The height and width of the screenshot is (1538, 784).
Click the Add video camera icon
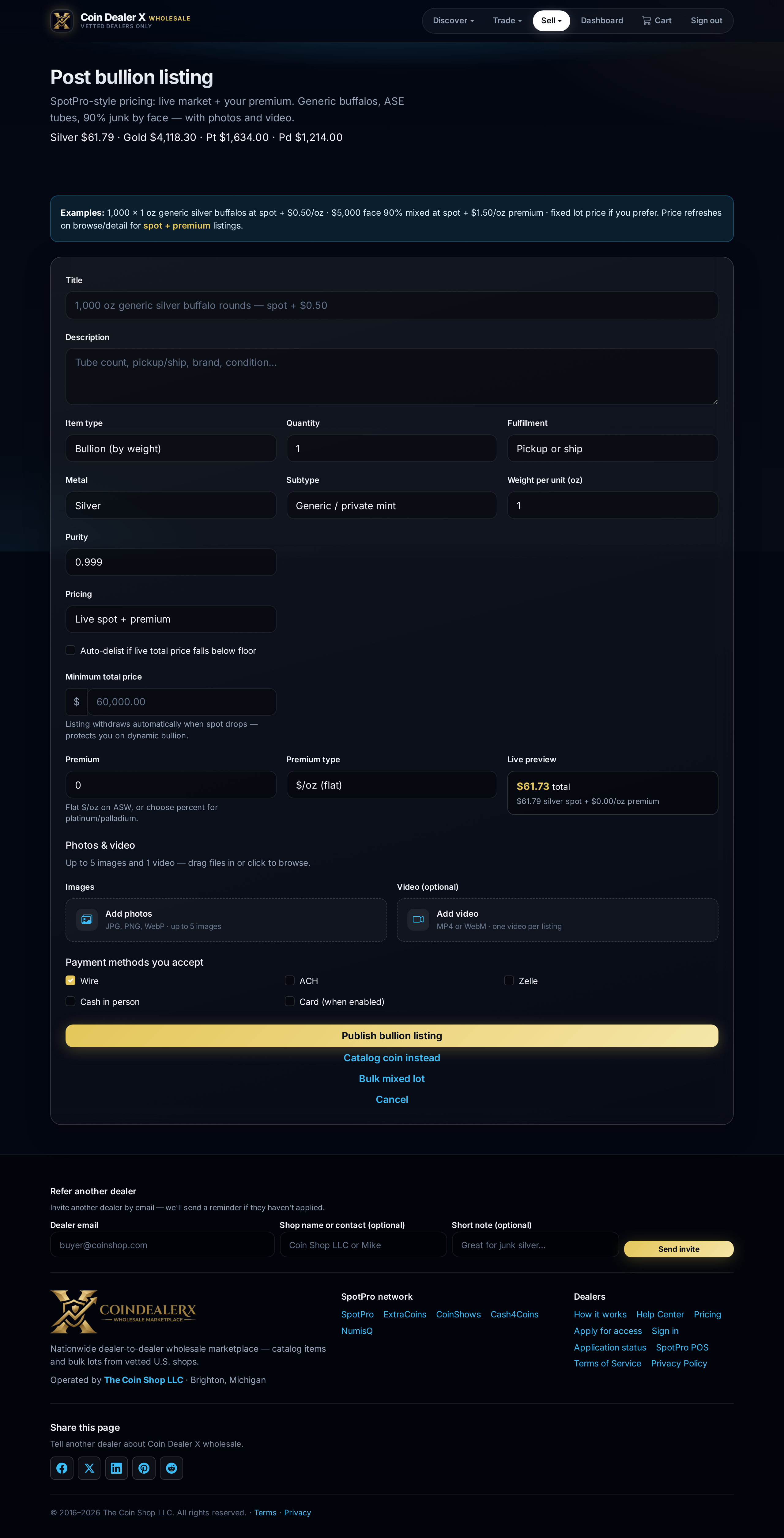click(x=418, y=919)
